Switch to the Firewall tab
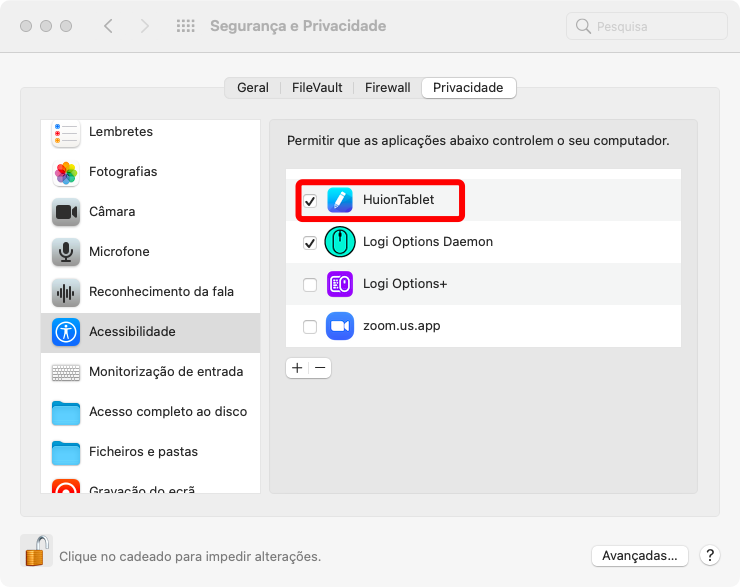The width and height of the screenshot is (740, 587). coord(387,88)
